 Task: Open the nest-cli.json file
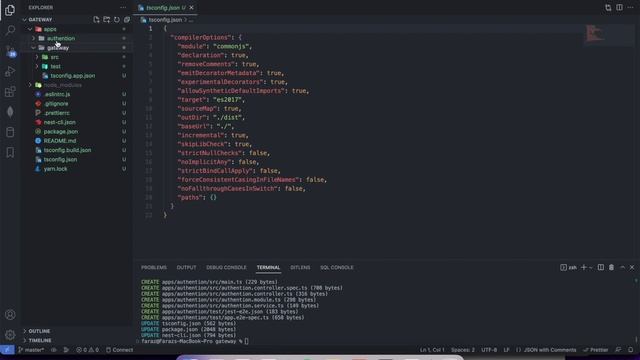point(60,122)
